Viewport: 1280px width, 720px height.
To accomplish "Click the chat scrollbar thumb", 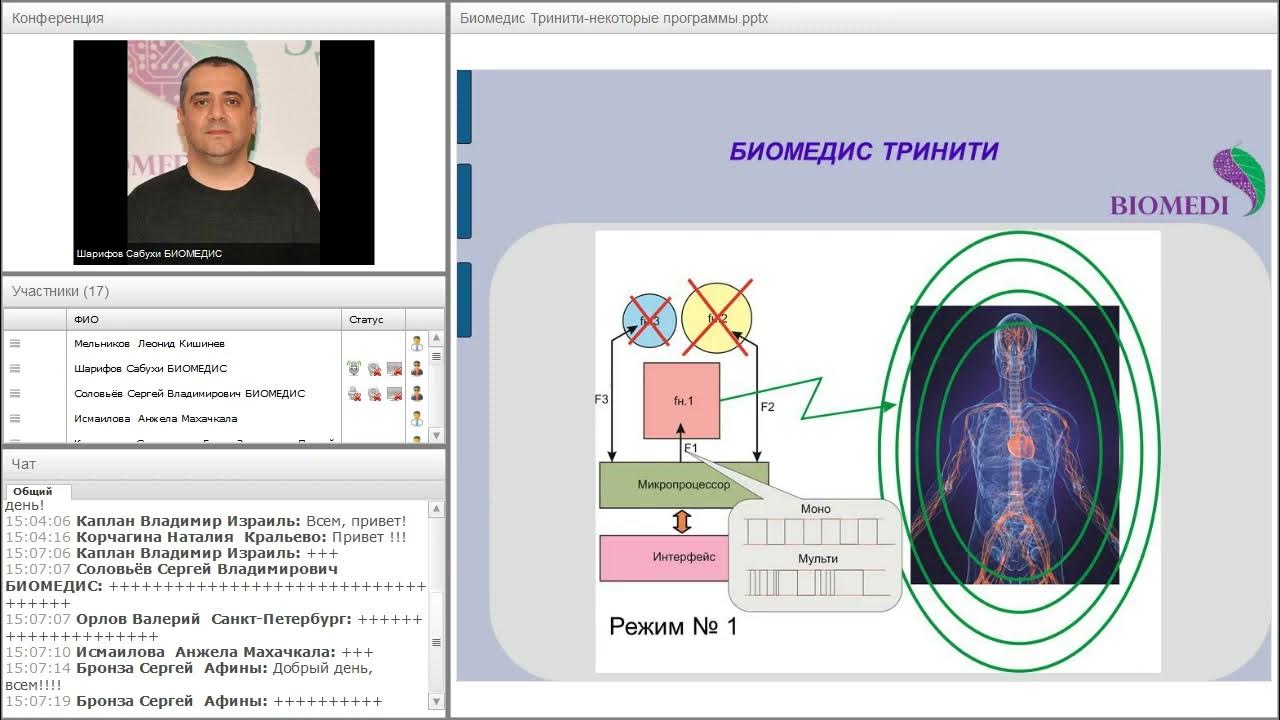I will point(436,642).
